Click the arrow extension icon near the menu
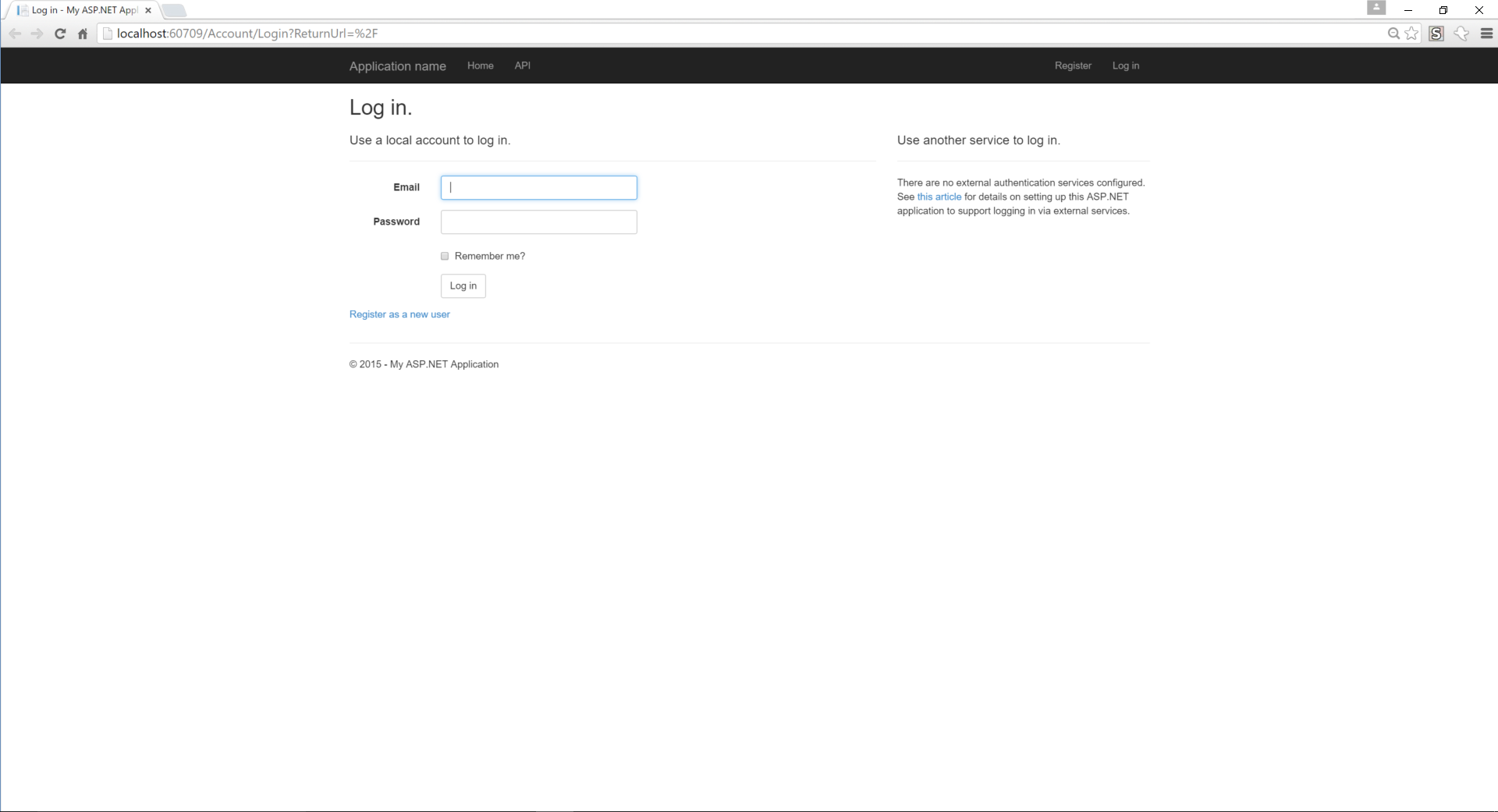Viewport: 1498px width, 812px height. pos(1462,34)
